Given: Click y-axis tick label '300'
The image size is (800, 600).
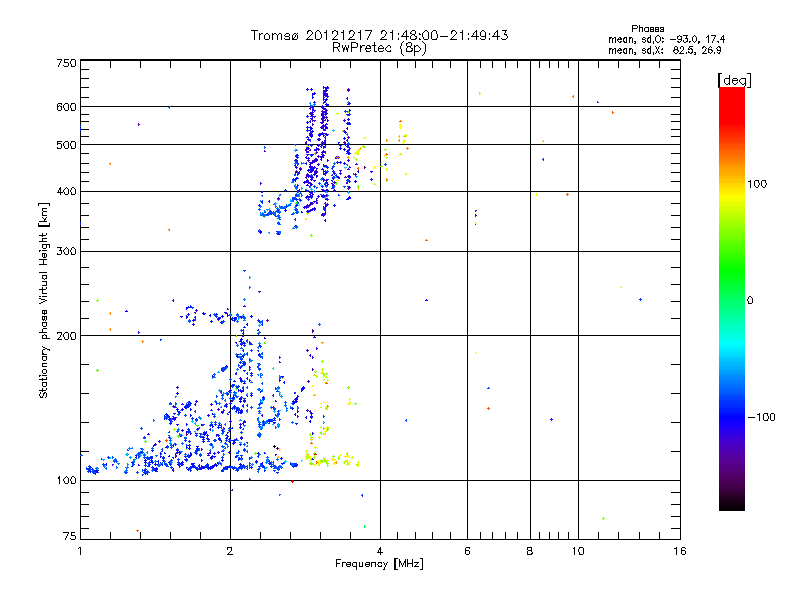Looking at the screenshot, I should 66,252.
